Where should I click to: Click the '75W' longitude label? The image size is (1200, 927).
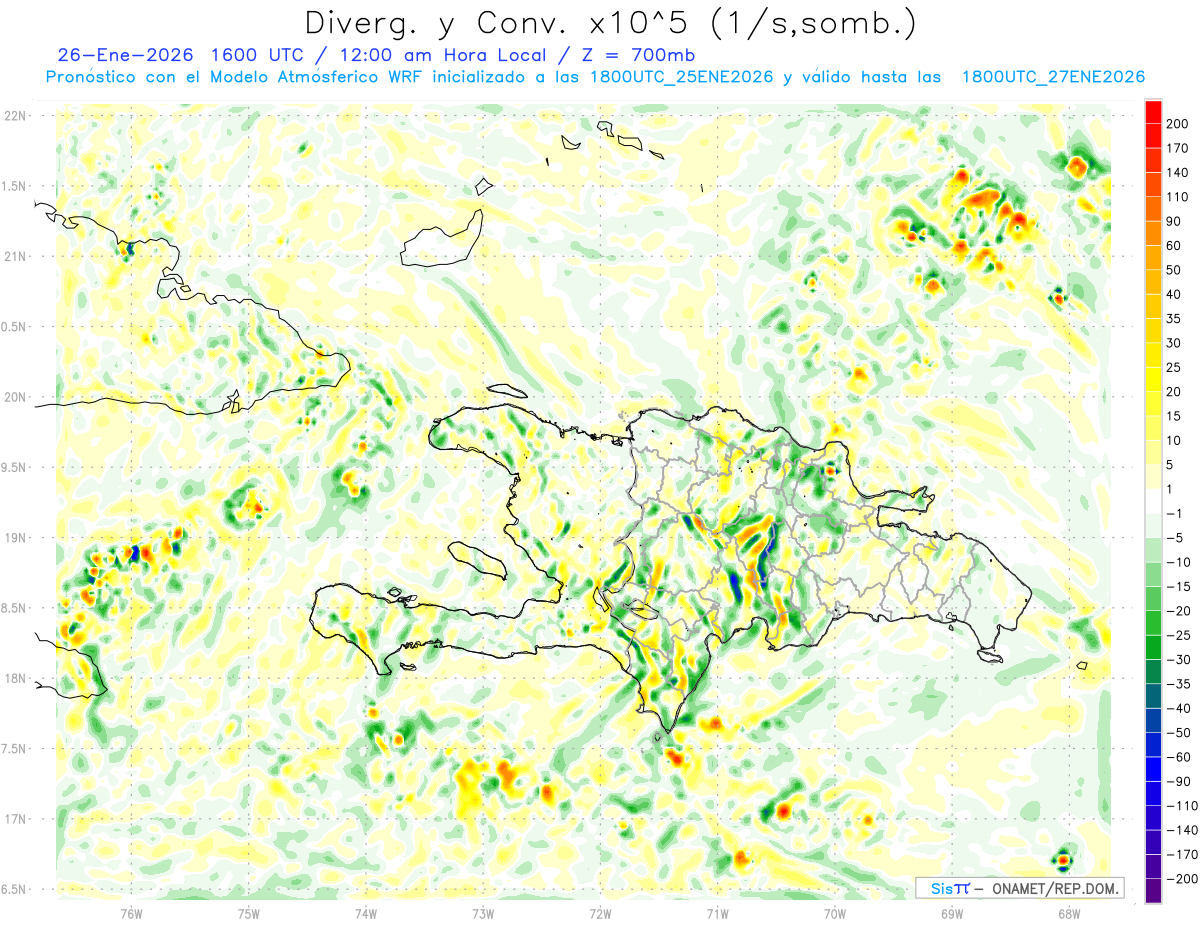pyautogui.click(x=249, y=912)
